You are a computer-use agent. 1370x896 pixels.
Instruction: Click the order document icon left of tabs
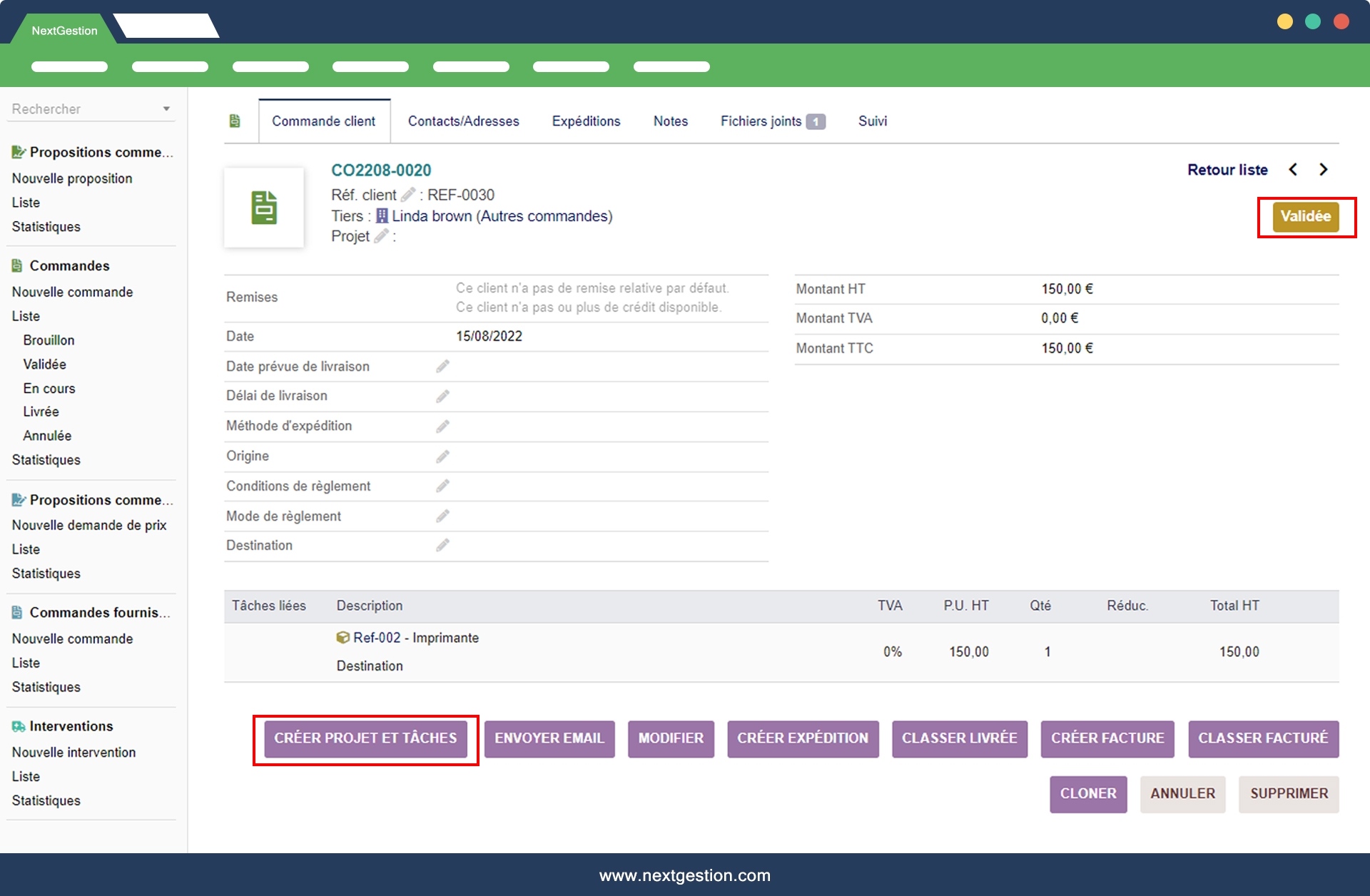pos(235,121)
